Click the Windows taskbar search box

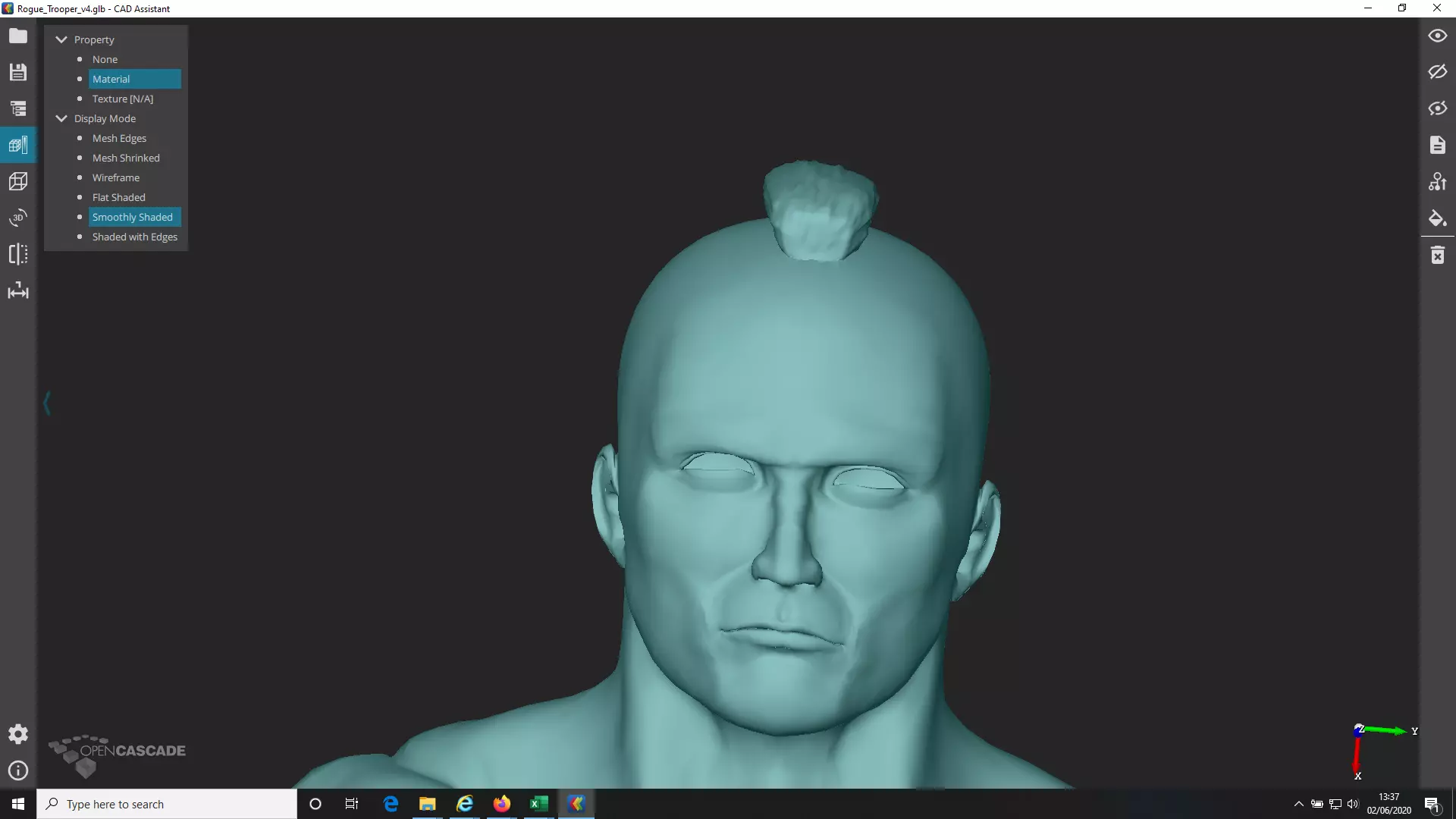pos(167,804)
